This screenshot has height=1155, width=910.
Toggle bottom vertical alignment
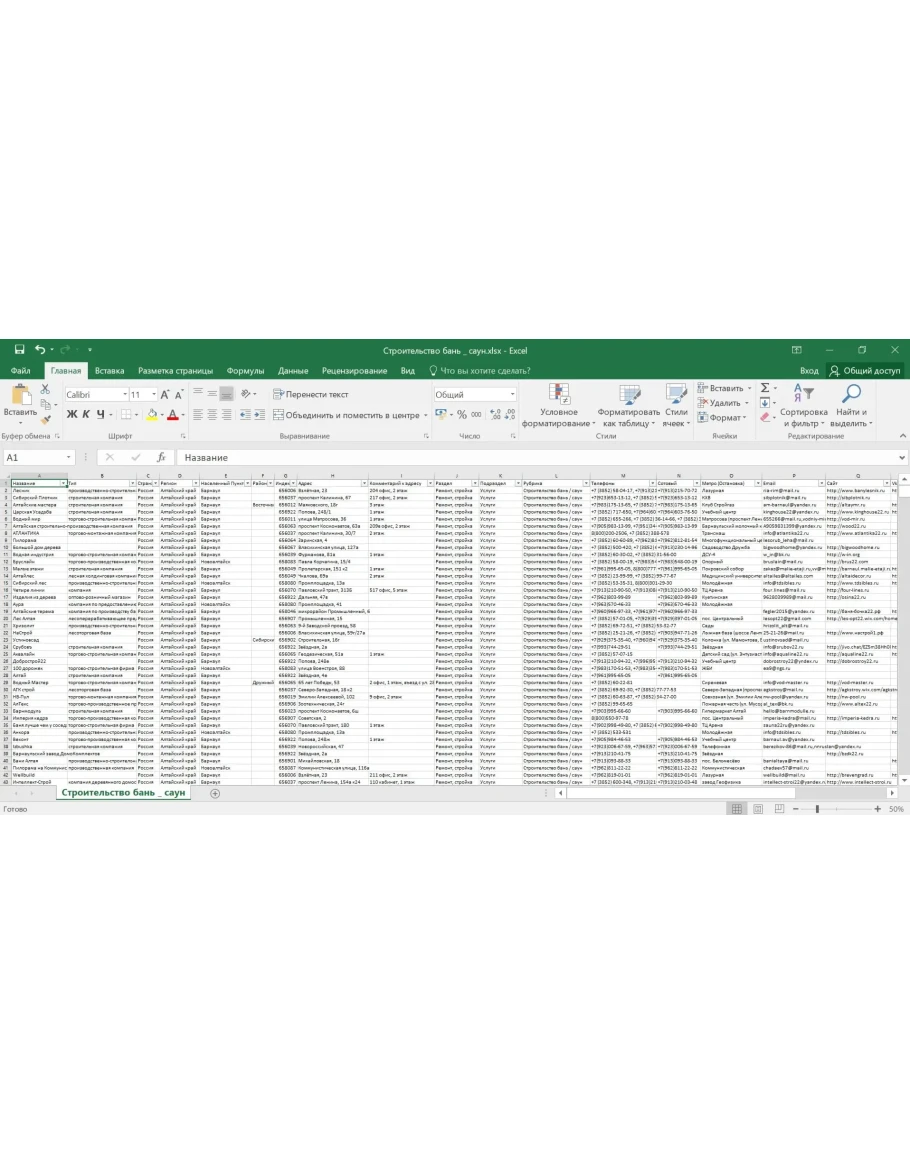(226, 394)
